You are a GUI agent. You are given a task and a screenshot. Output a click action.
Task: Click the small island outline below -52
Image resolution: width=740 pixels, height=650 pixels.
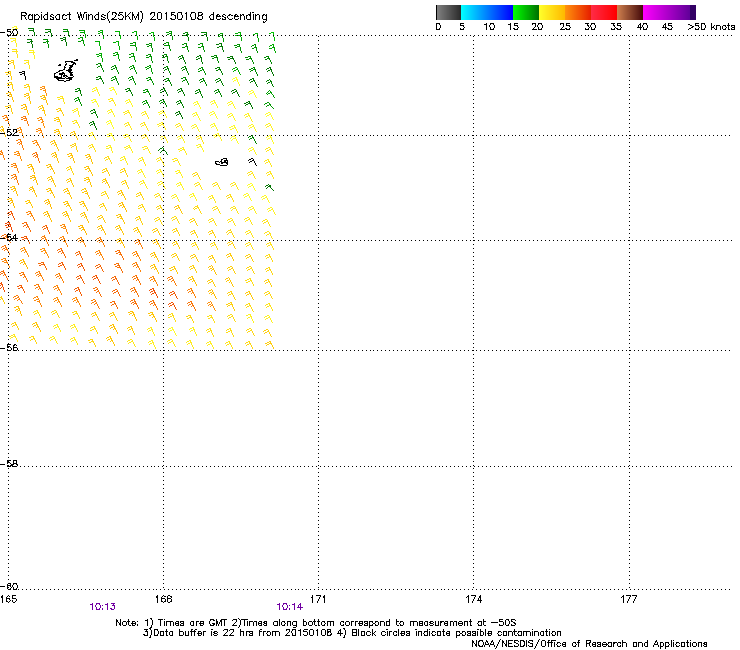(x=222, y=162)
